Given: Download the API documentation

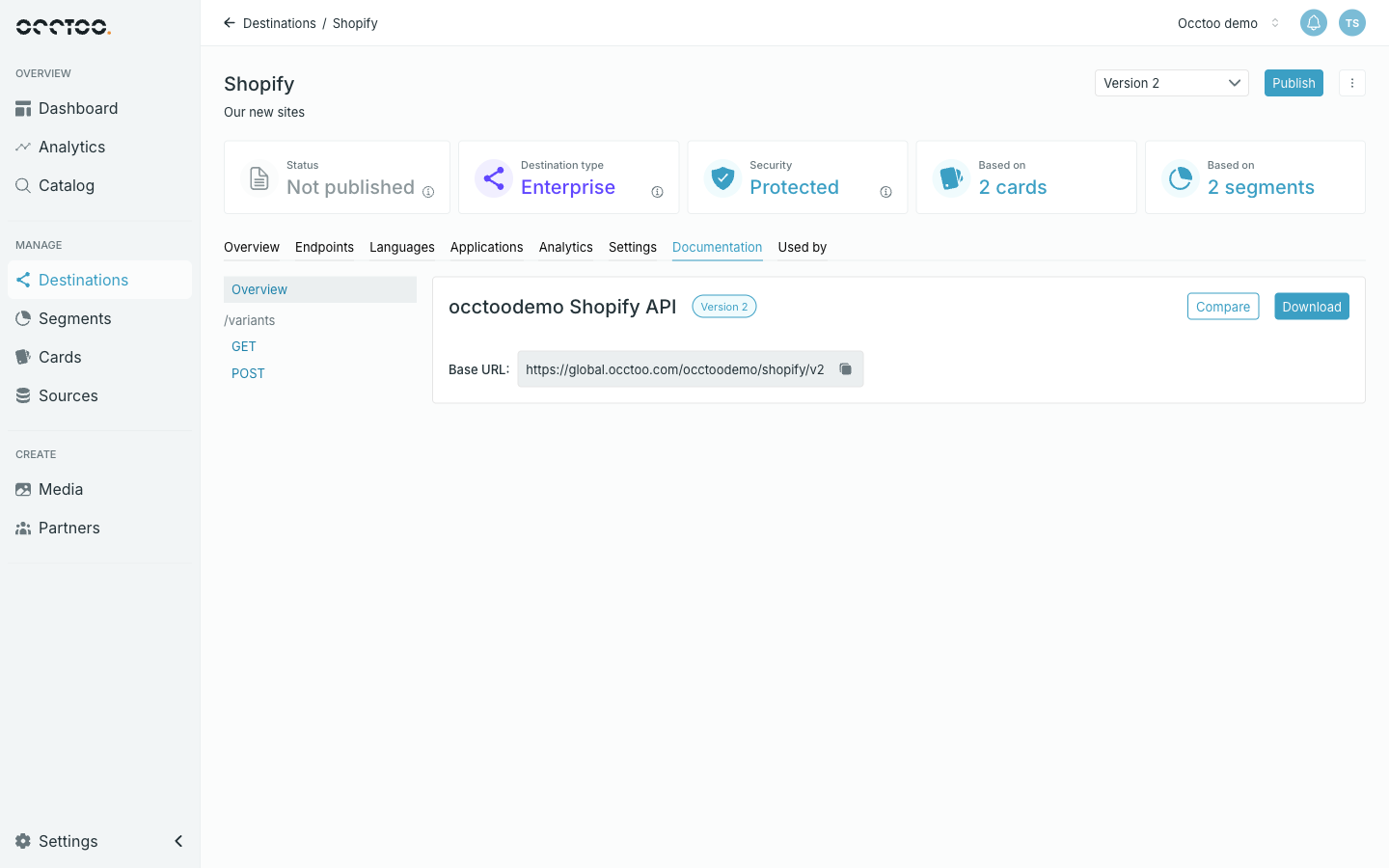Looking at the screenshot, I should pyautogui.click(x=1312, y=307).
